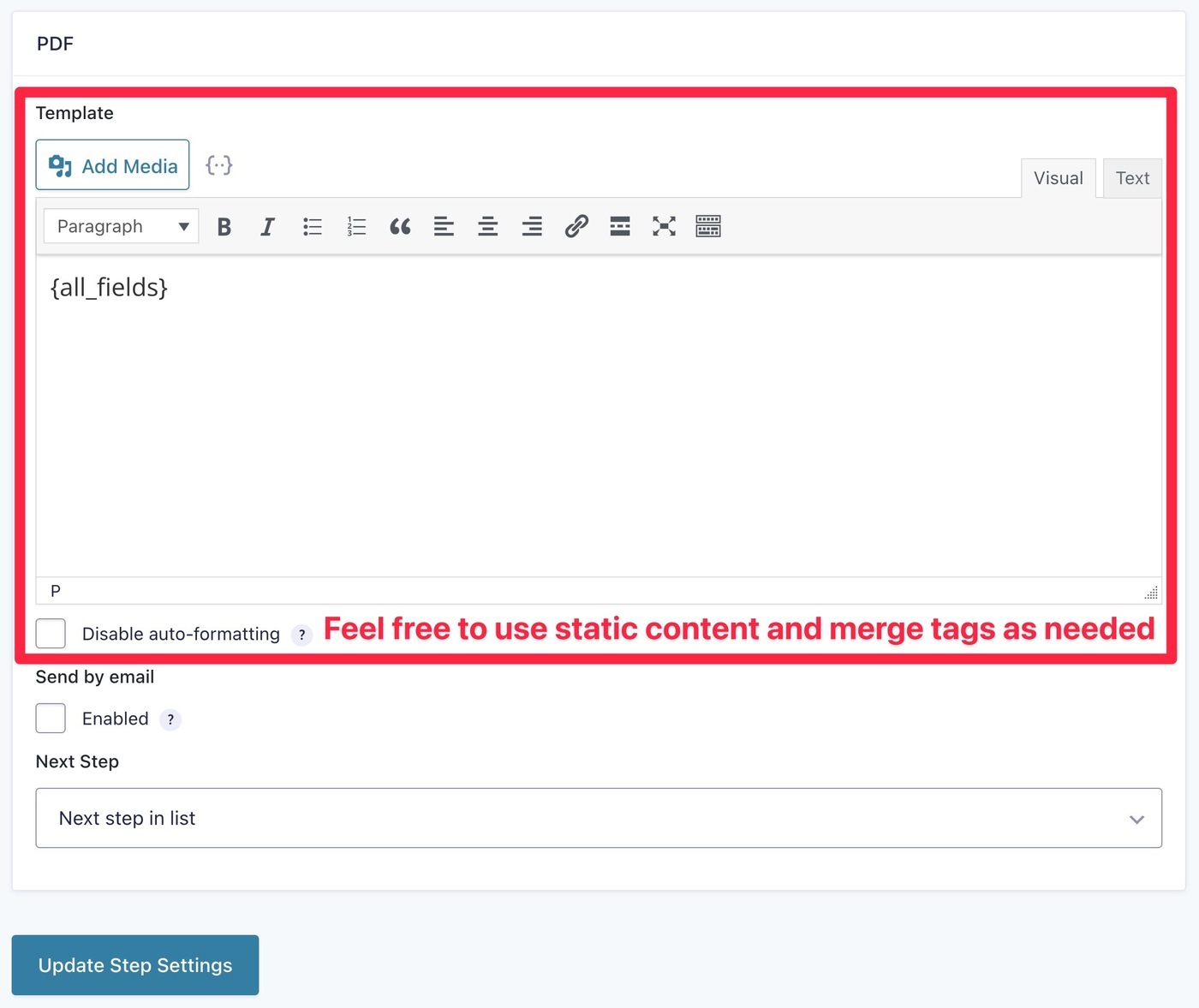Insert Read More tag
This screenshot has height=1008, width=1199.
click(620, 226)
